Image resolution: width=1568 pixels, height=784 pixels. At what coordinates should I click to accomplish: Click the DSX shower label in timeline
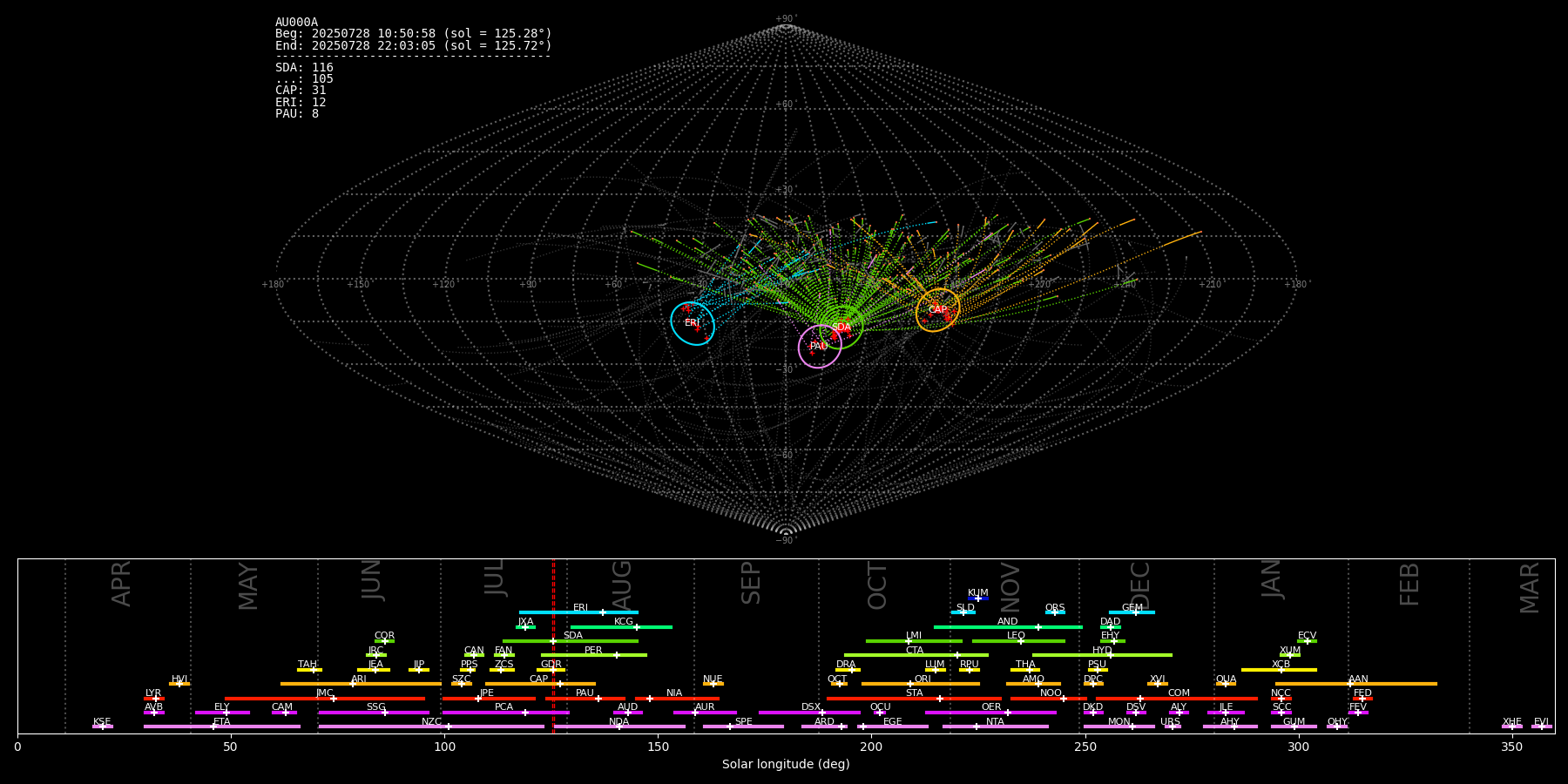811,707
